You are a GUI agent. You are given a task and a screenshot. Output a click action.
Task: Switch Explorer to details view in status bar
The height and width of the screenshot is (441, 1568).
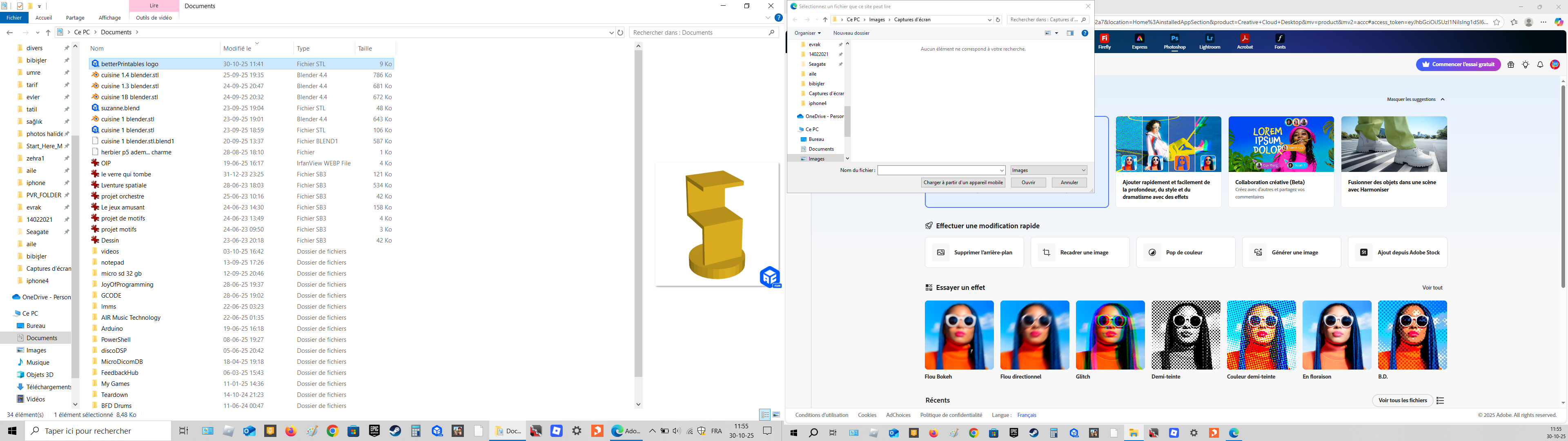tap(764, 415)
